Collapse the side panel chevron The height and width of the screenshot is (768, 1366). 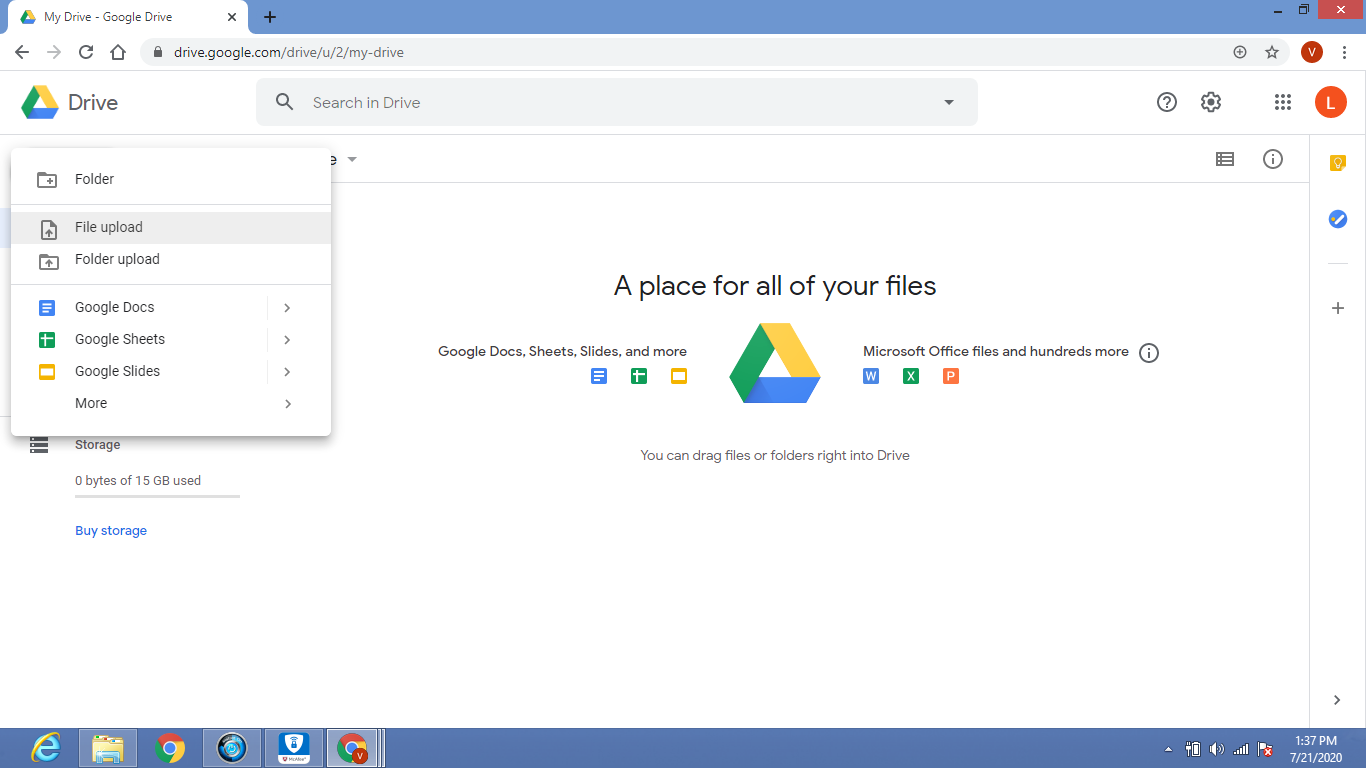1338,700
